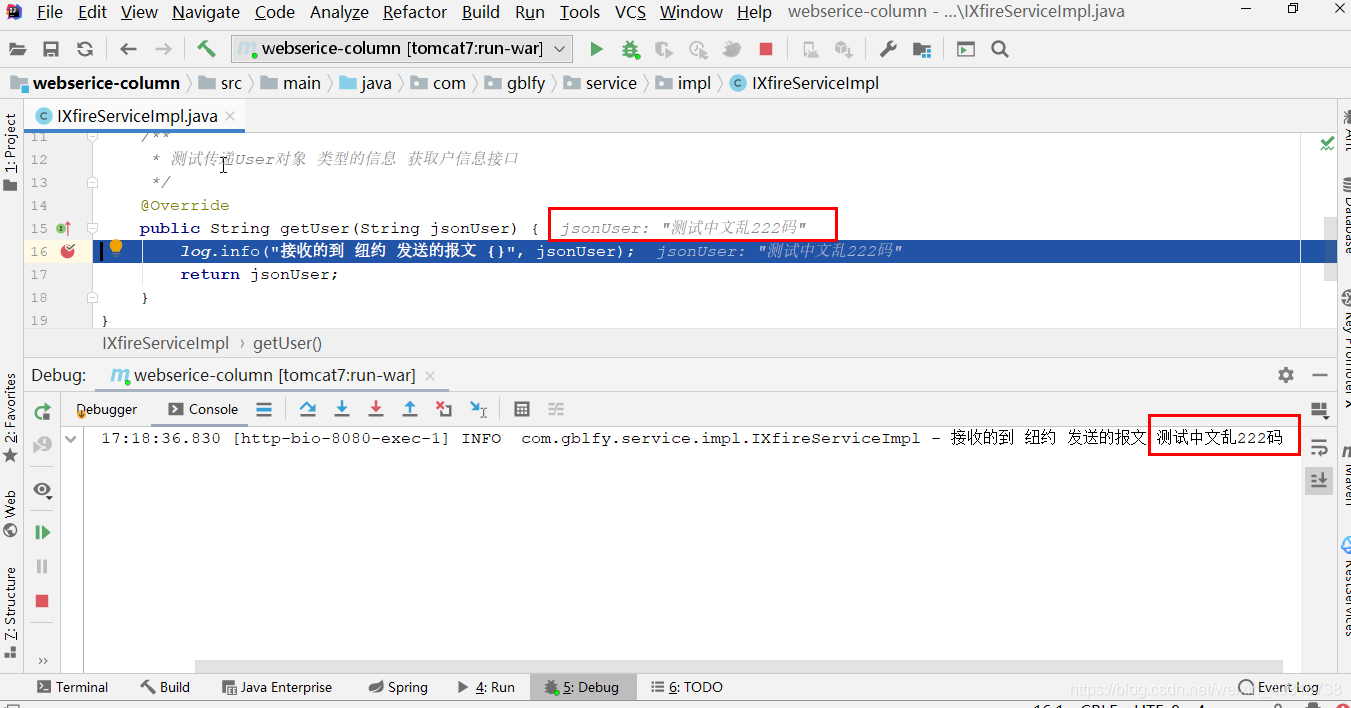Click the getUser() editor breadcrumb
1351x708 pixels.
(287, 343)
